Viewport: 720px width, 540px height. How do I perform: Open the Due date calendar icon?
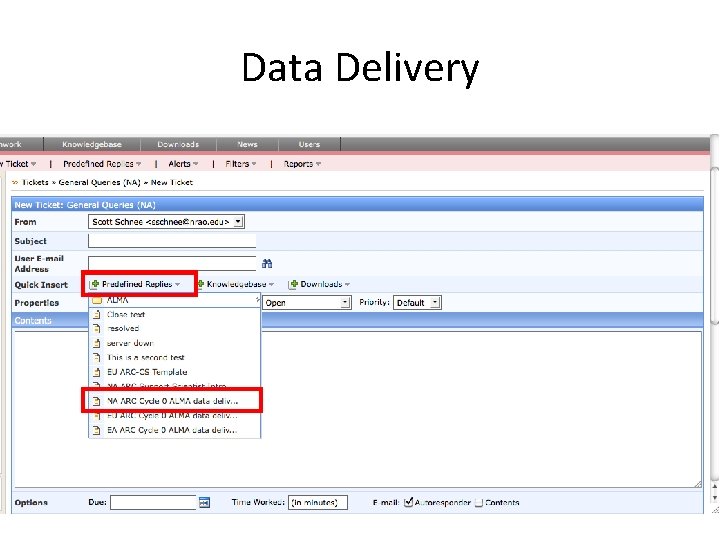tap(204, 502)
